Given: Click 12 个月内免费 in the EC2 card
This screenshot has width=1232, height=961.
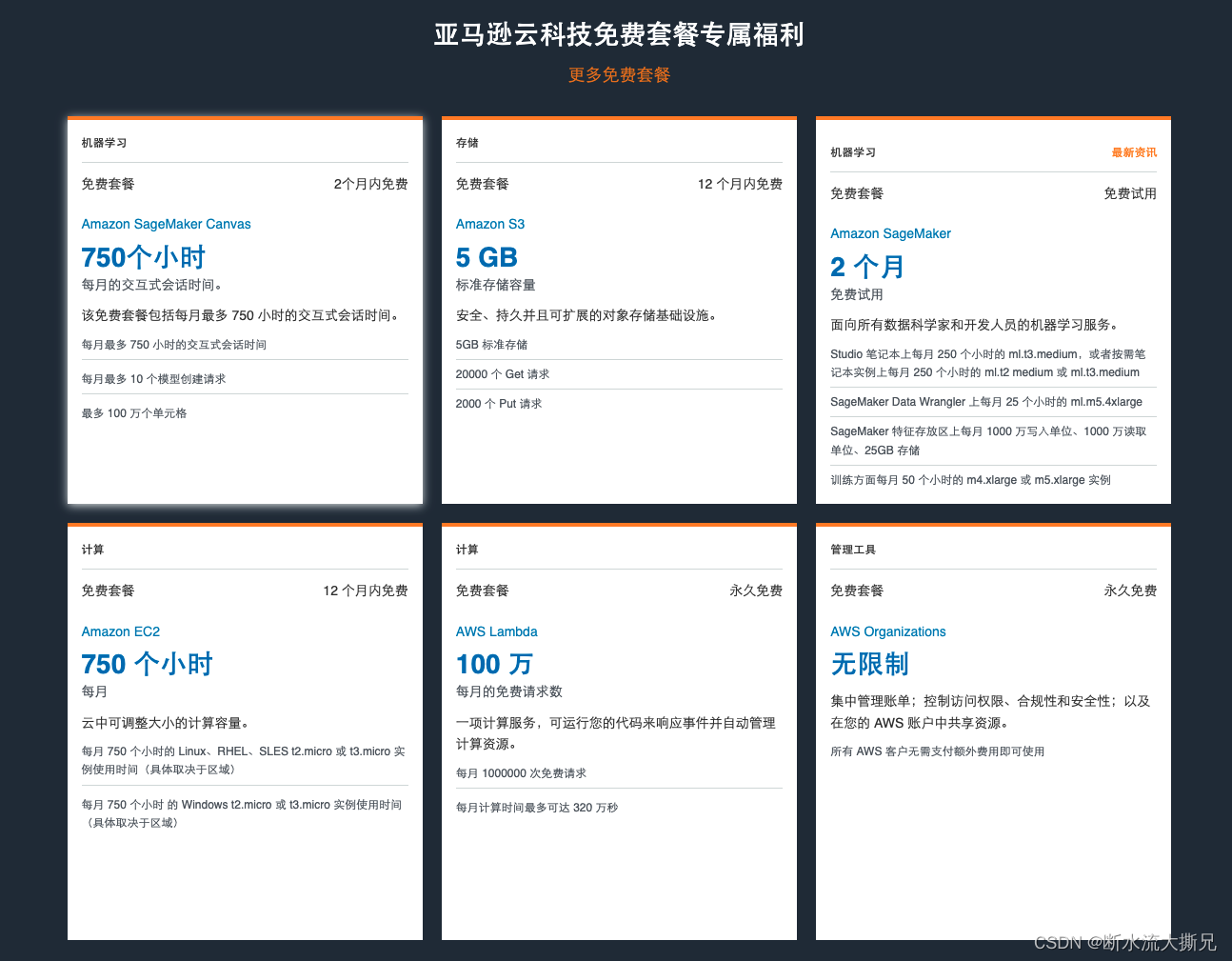Looking at the screenshot, I should tap(365, 591).
